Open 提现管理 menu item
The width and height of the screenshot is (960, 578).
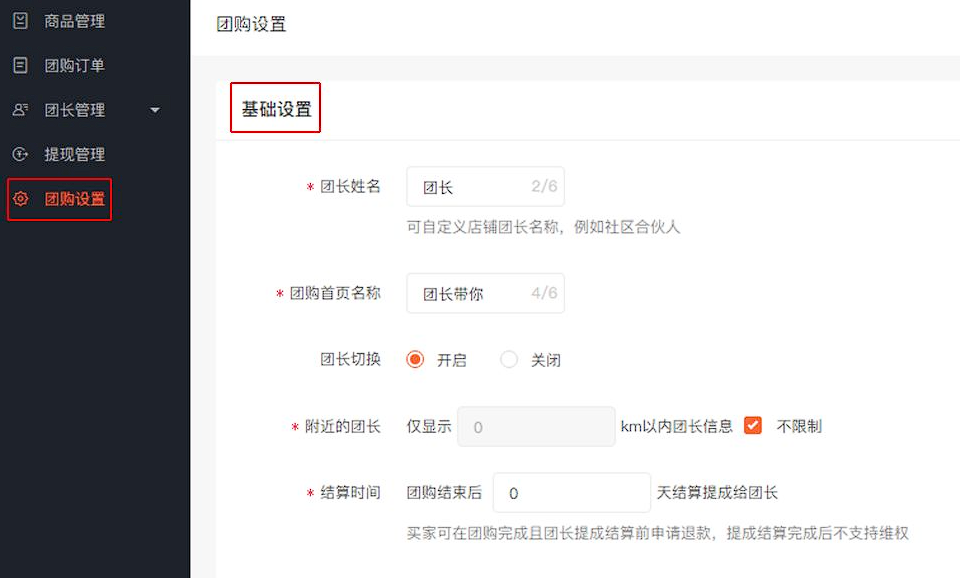[x=74, y=154]
